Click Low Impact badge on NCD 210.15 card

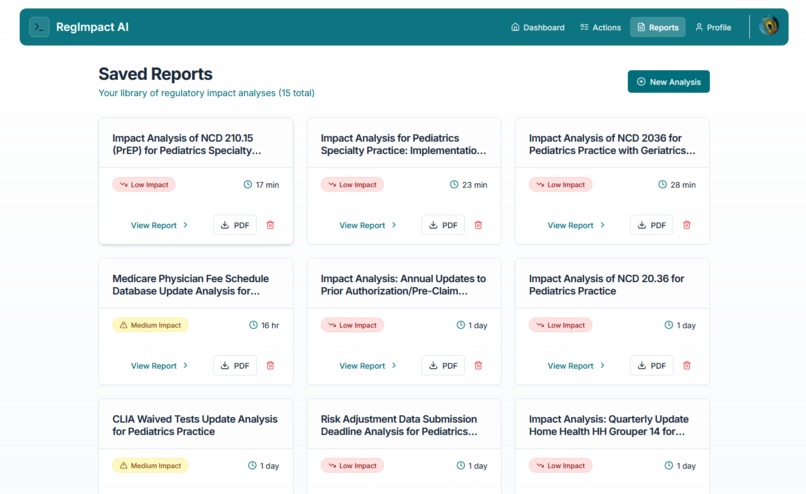pyautogui.click(x=144, y=185)
